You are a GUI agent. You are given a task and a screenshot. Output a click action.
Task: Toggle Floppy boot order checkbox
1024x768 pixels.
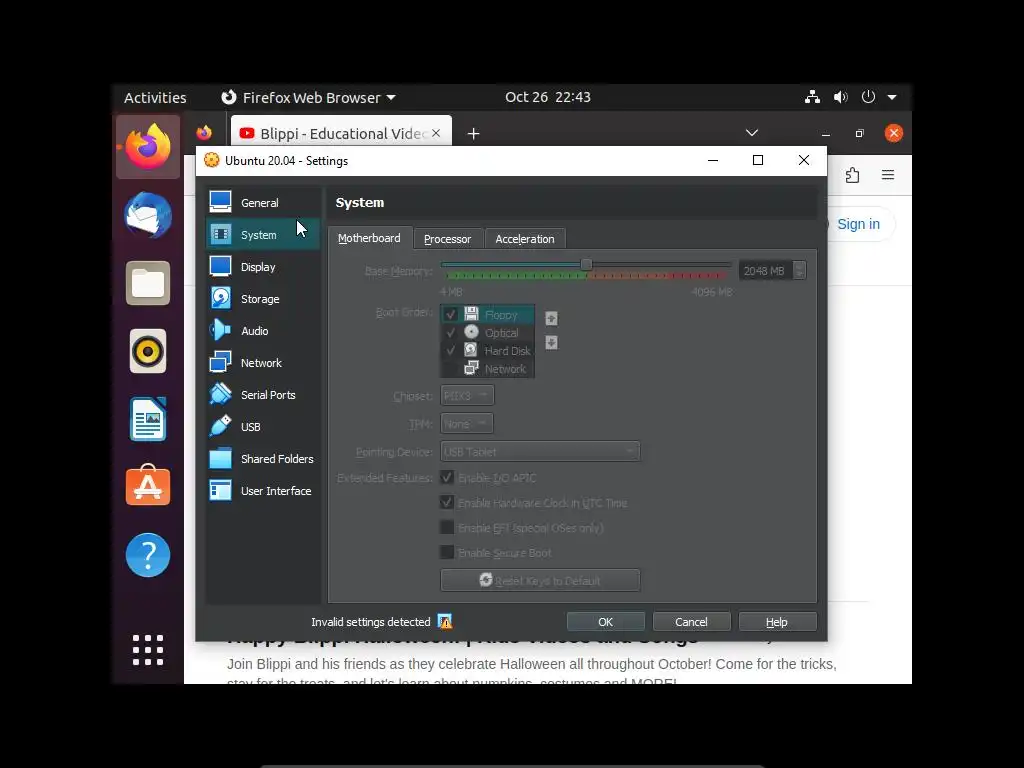pos(451,314)
